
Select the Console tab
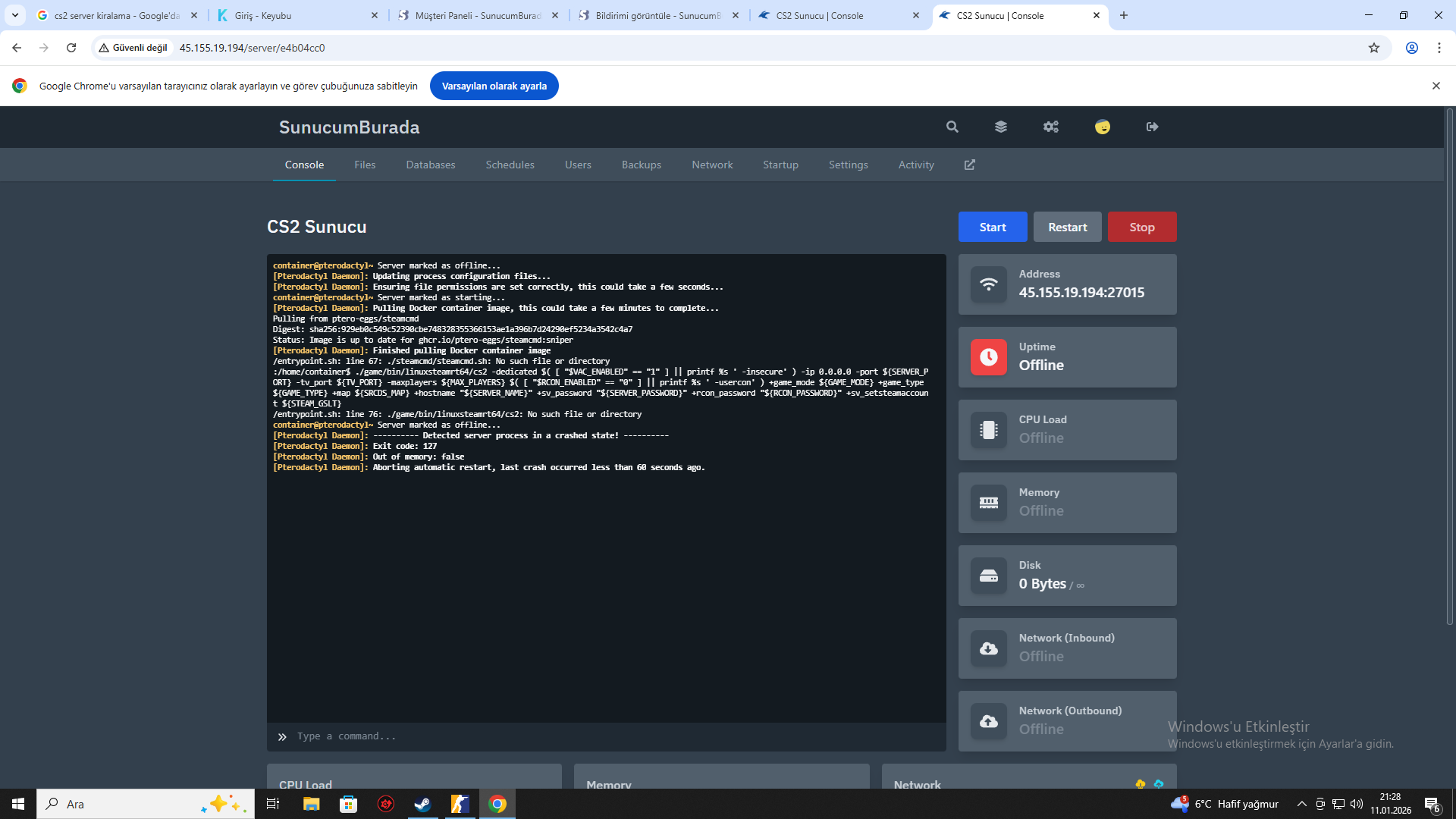click(x=305, y=165)
